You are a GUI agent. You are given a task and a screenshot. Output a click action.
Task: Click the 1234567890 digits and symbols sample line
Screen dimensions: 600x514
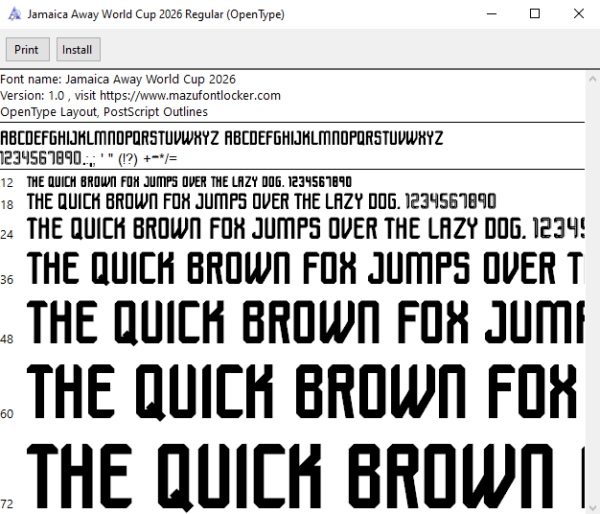89,158
